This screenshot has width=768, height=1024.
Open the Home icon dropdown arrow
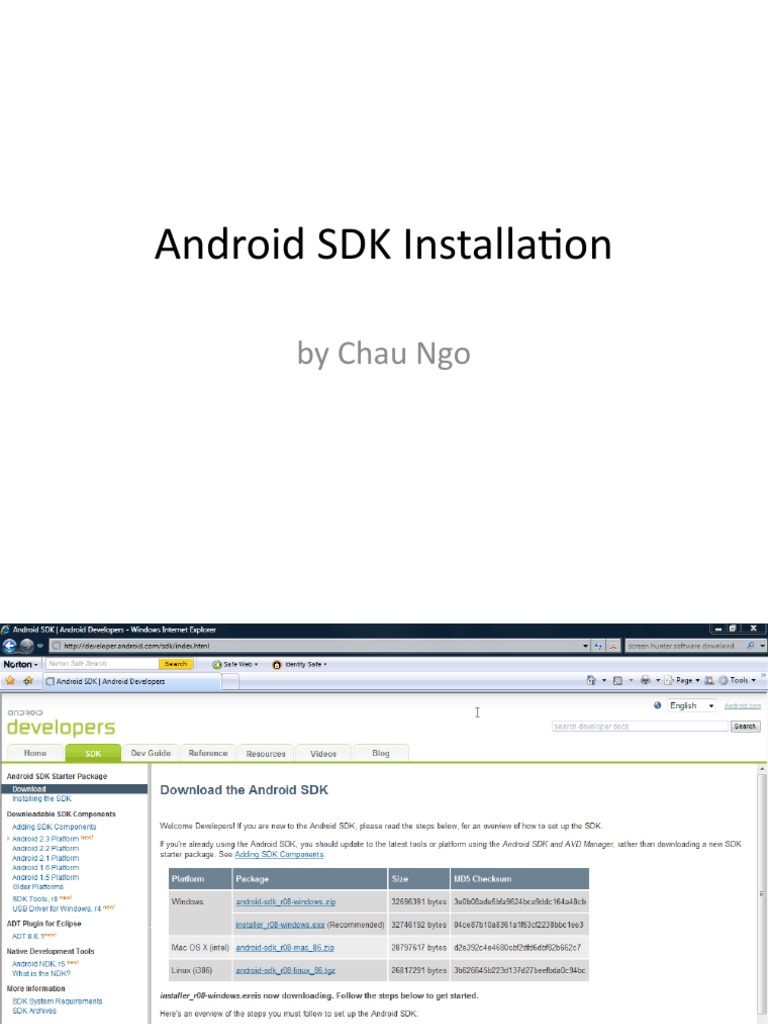(x=603, y=680)
